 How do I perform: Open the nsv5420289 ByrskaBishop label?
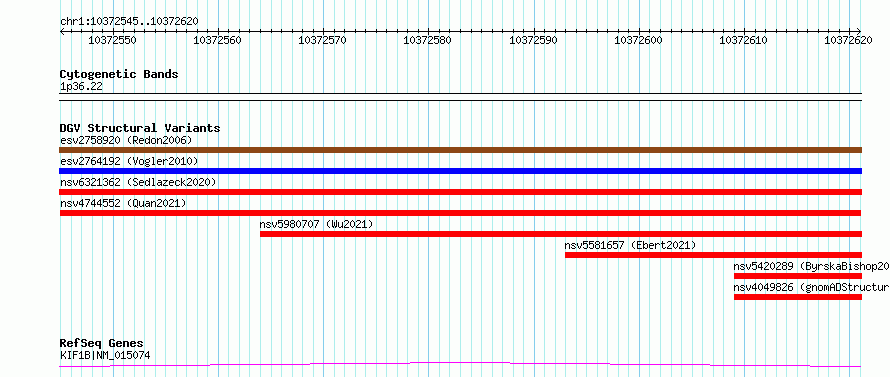coord(812,266)
